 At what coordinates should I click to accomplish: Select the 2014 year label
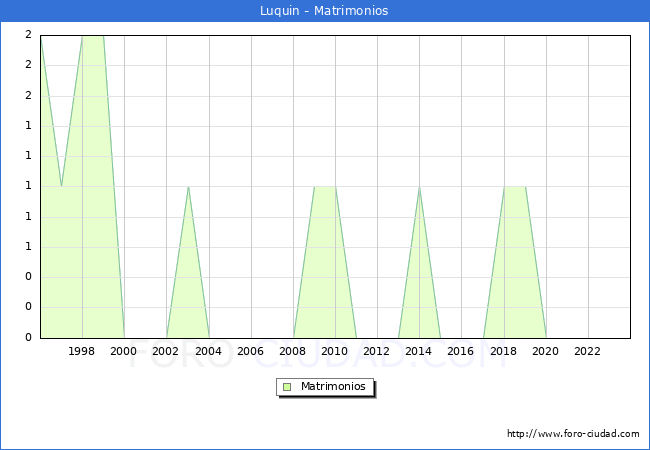[419, 351]
